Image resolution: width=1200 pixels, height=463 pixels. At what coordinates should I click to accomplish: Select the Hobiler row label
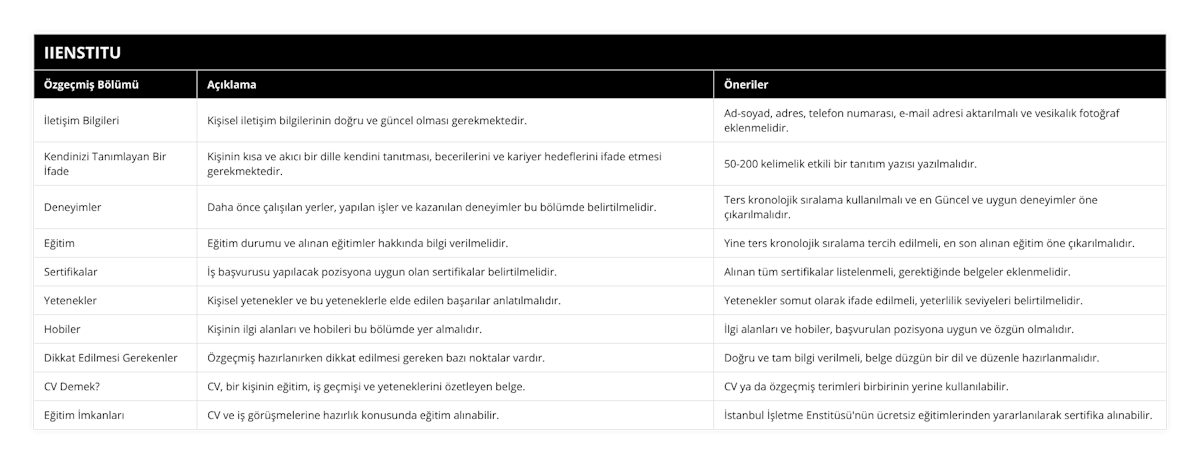62,328
